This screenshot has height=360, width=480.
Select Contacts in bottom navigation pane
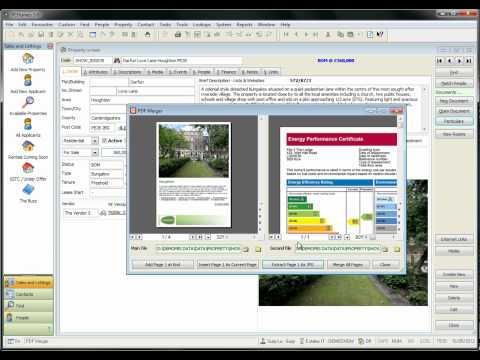29,294
